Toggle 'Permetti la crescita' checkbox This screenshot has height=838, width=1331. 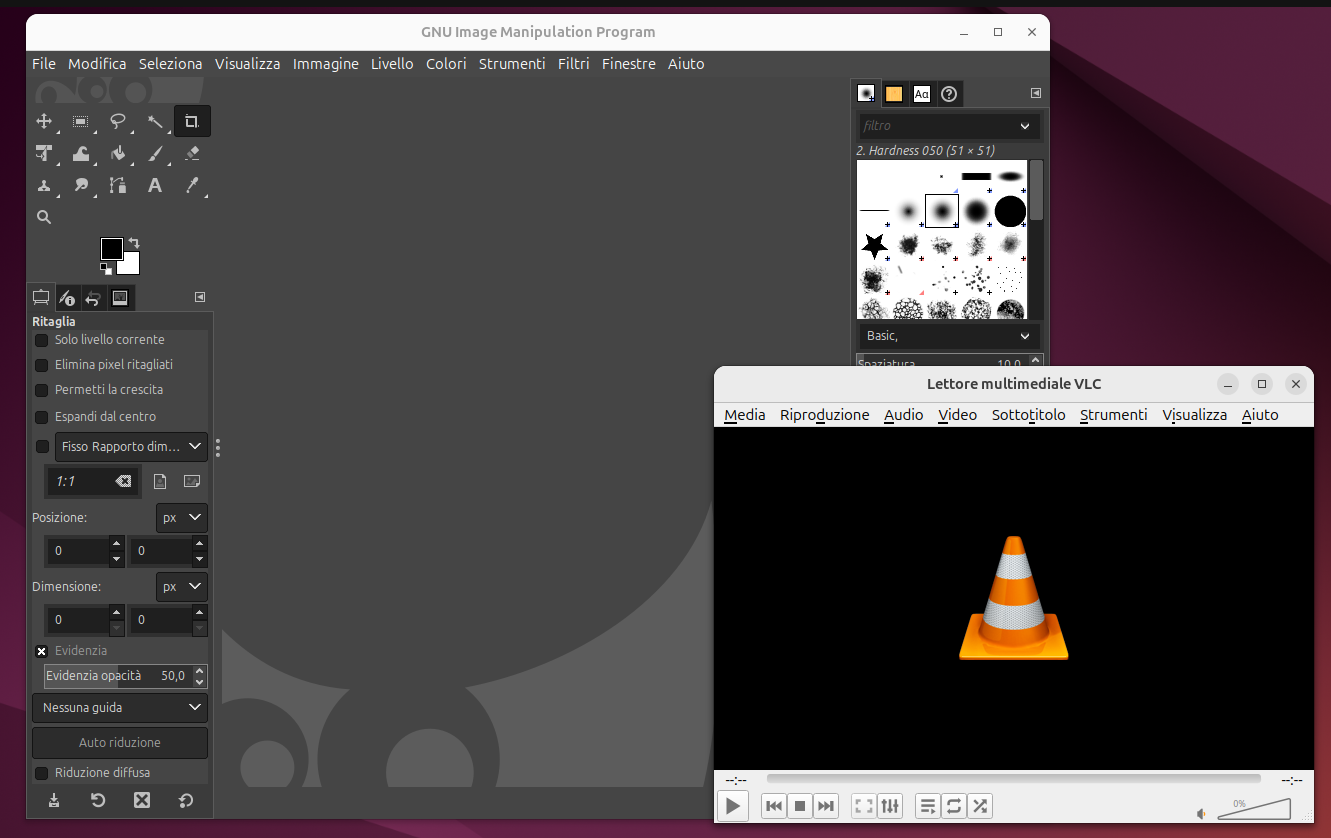pyautogui.click(x=42, y=390)
